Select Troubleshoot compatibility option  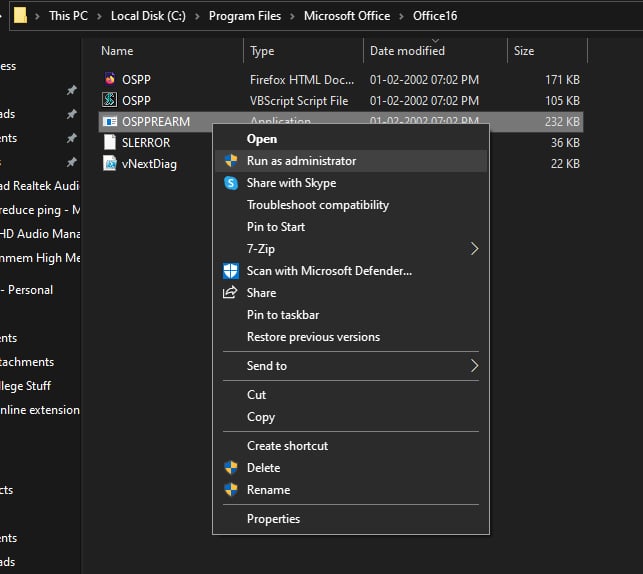point(318,205)
